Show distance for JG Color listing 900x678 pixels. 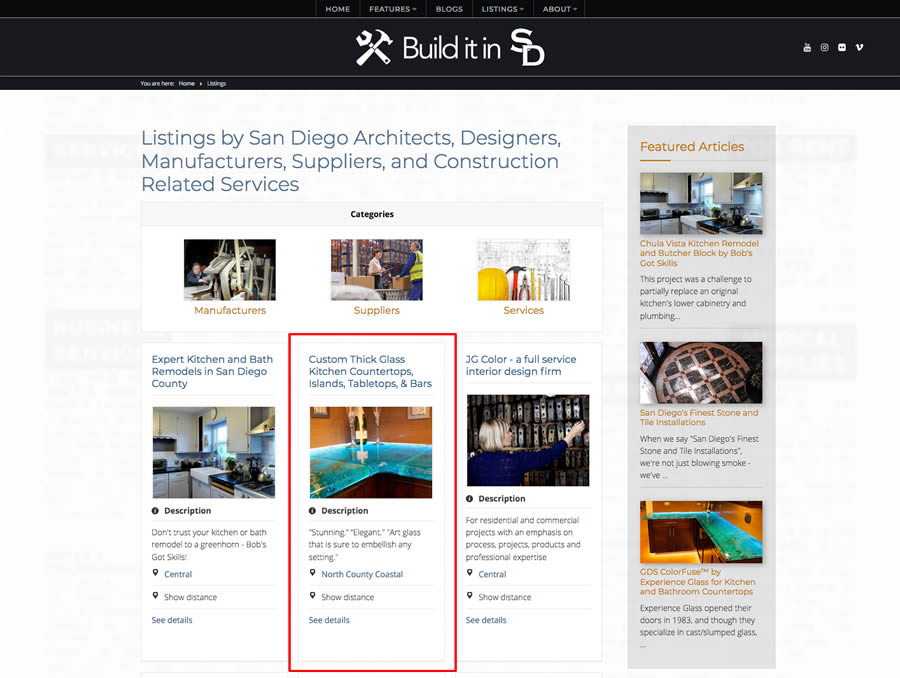click(x=505, y=597)
